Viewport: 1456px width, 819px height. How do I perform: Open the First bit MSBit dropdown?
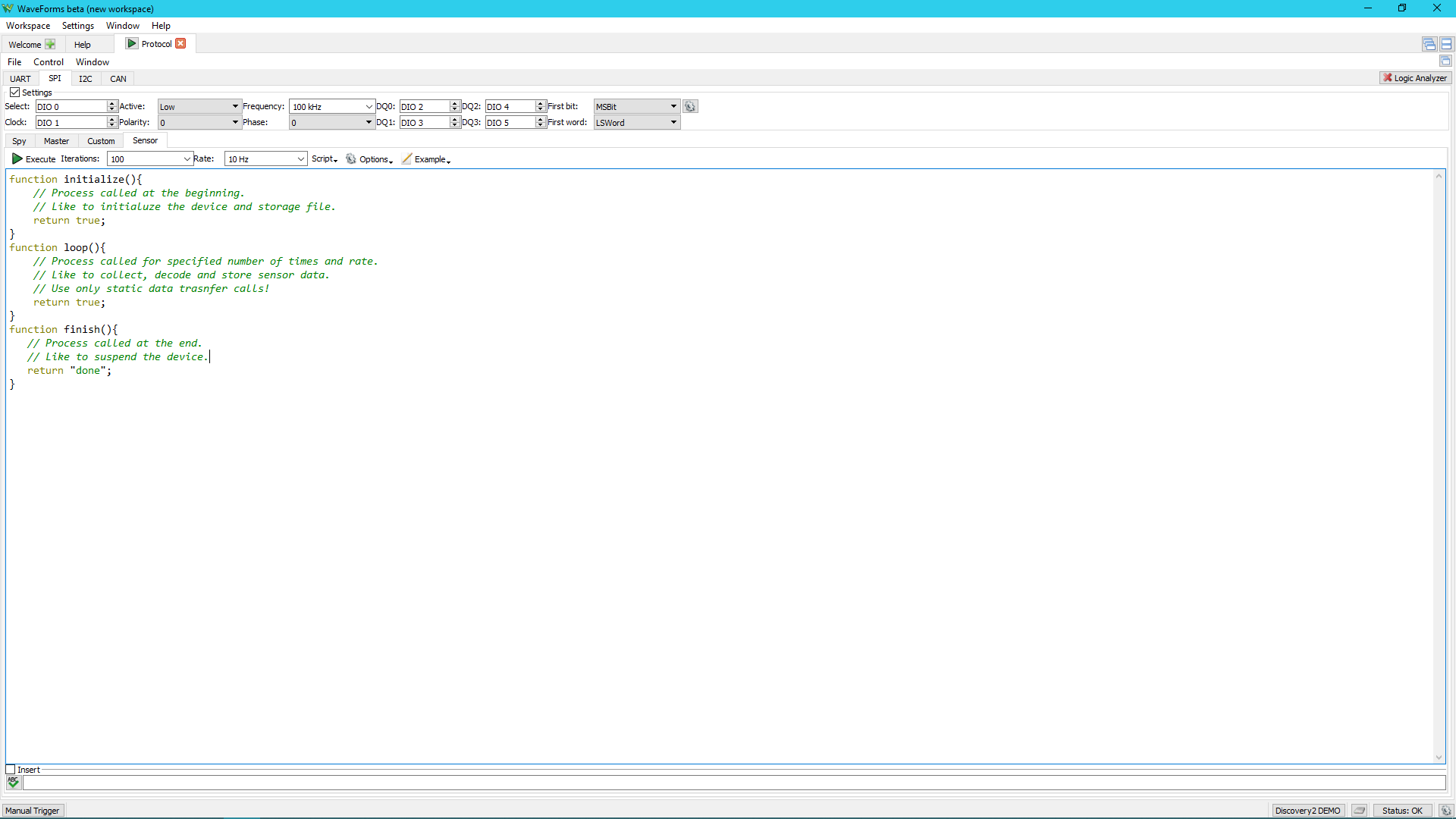636,107
